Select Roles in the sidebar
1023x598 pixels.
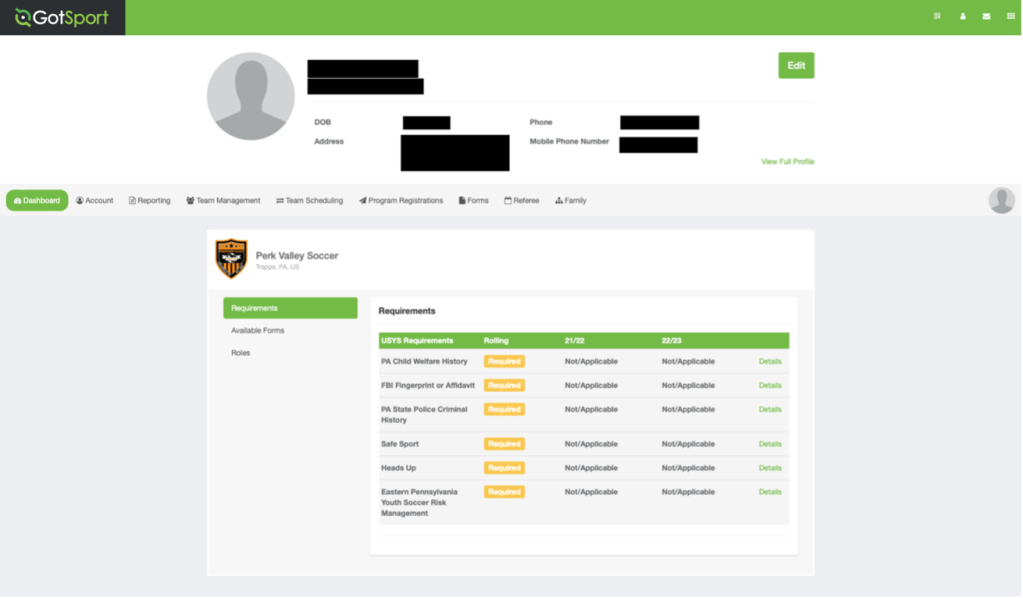point(241,353)
